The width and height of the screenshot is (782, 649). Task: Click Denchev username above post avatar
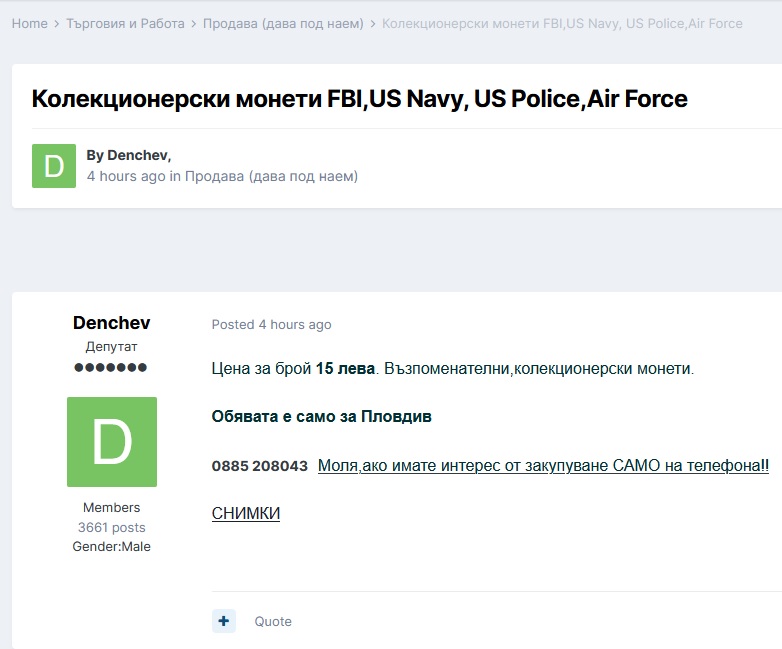(x=111, y=323)
